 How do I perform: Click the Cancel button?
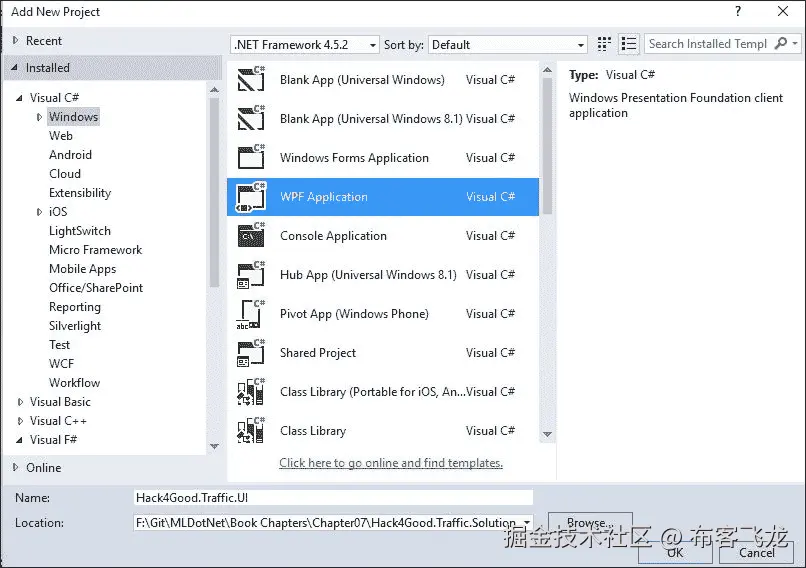(x=757, y=553)
